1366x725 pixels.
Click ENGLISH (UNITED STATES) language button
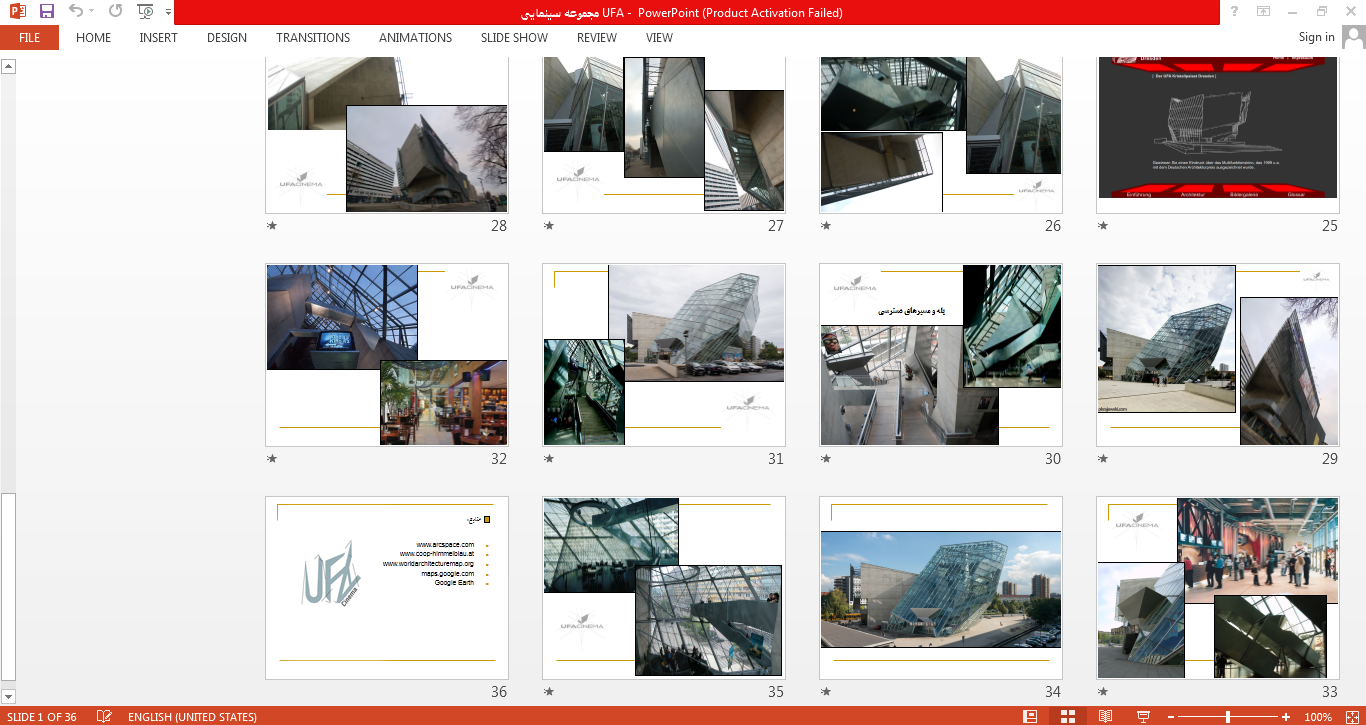[192, 717]
